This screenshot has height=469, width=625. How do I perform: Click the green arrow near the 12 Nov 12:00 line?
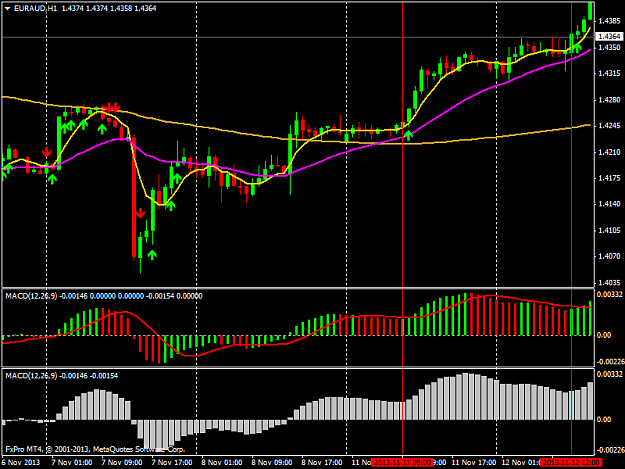[576, 47]
